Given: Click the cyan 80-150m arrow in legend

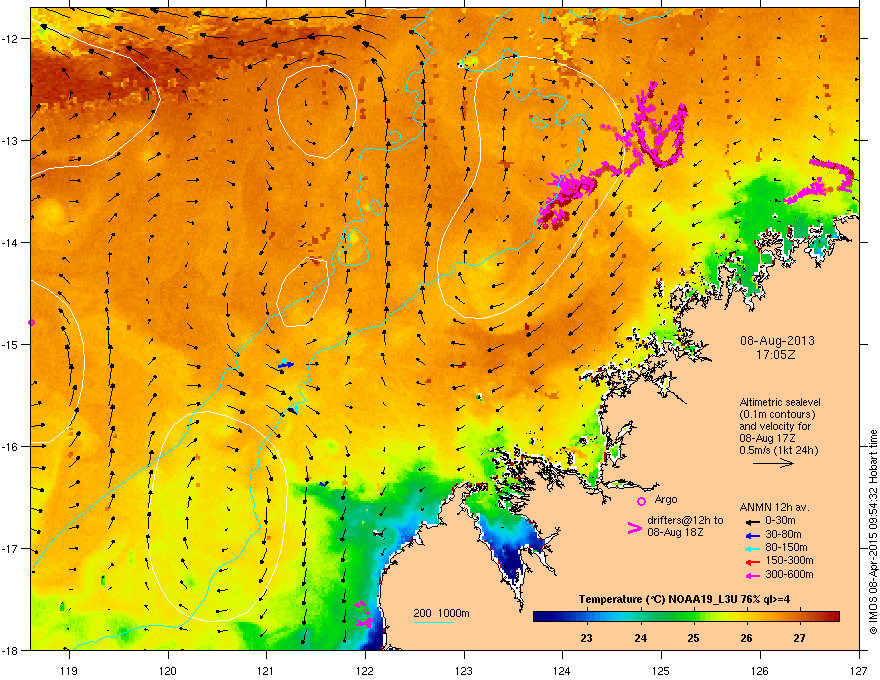Looking at the screenshot, I should click(752, 549).
